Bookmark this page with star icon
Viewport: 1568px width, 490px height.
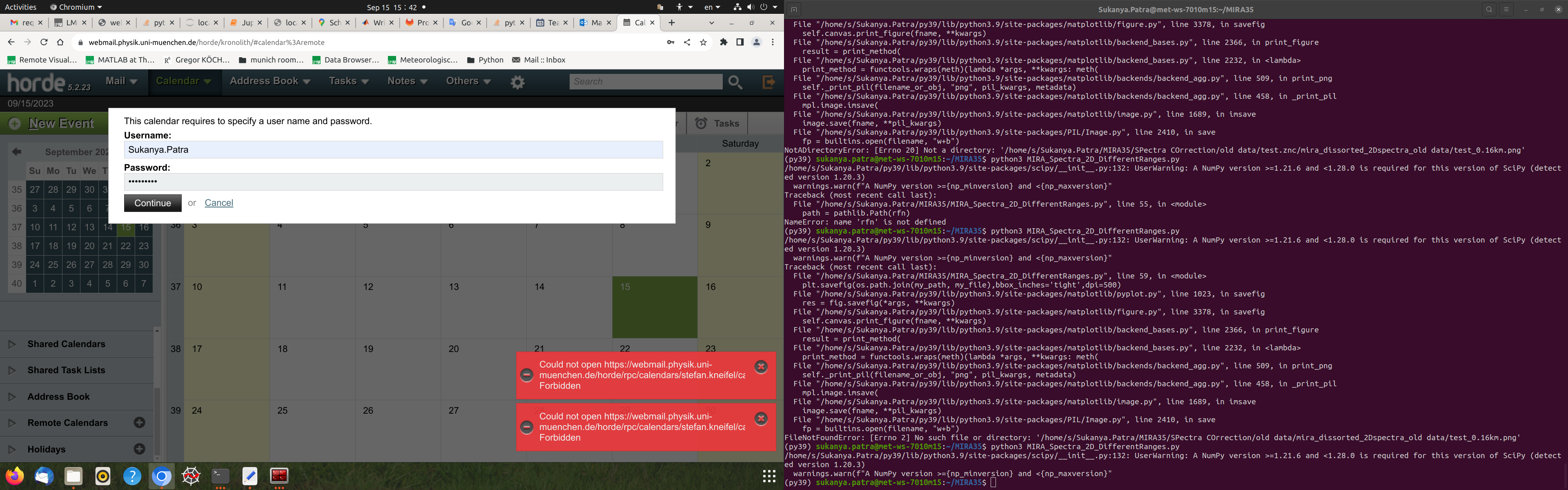point(704,42)
